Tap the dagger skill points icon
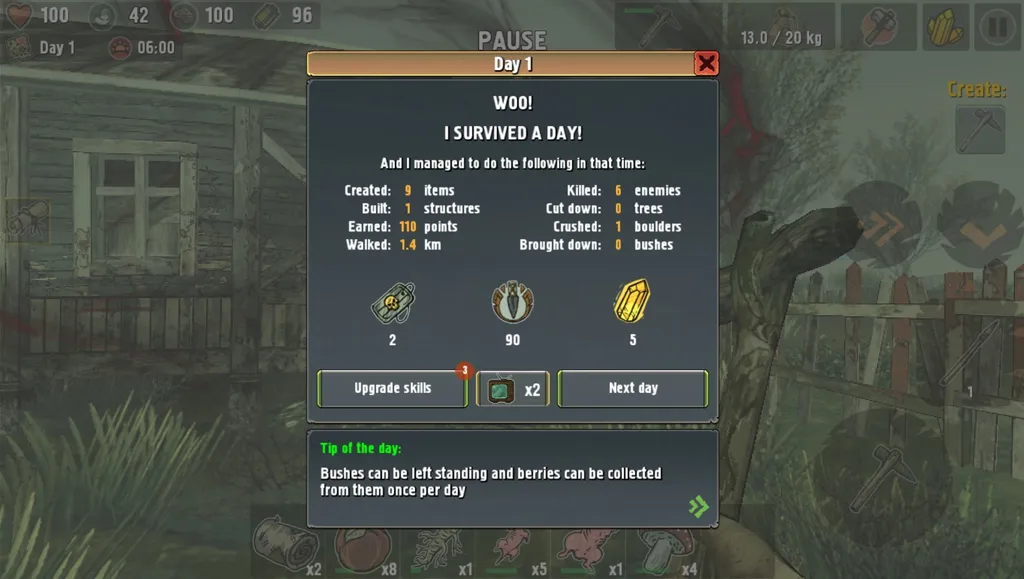 513,302
